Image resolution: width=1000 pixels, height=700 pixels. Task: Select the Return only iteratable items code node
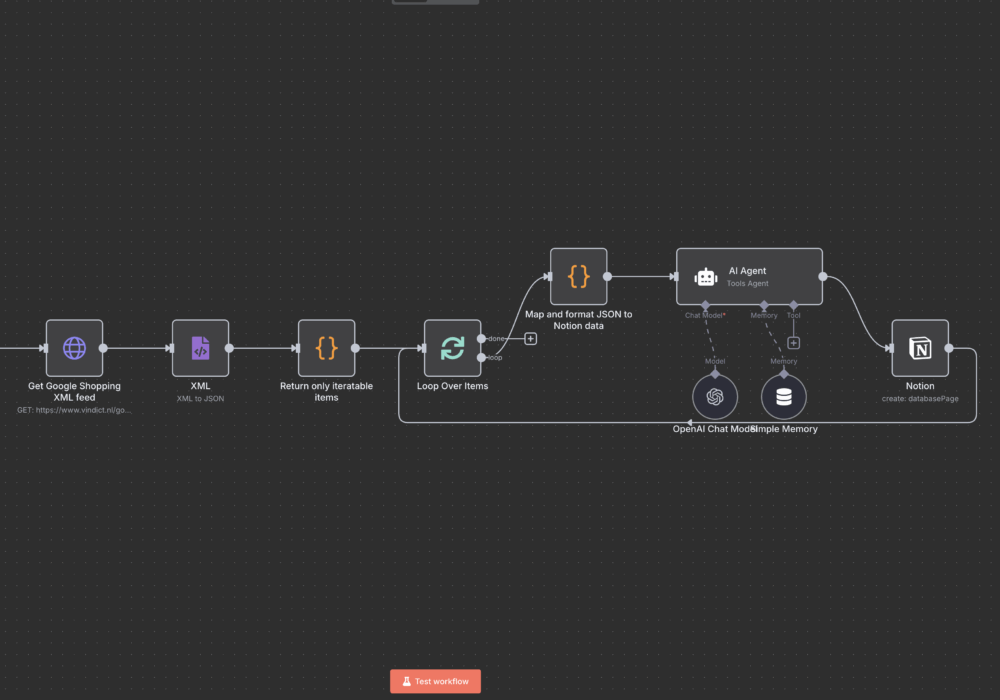coord(326,348)
